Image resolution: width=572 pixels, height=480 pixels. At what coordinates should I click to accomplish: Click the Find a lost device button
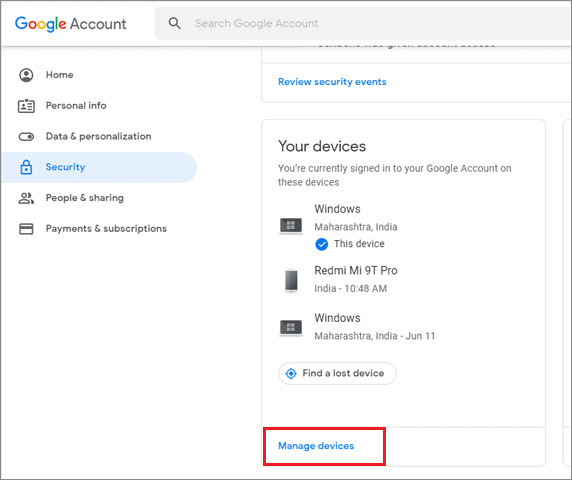[x=337, y=373]
